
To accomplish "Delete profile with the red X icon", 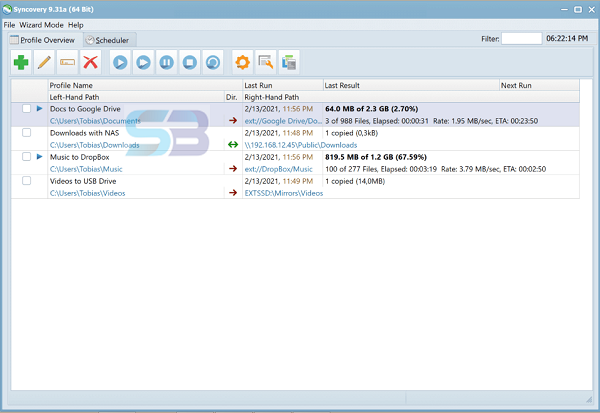I will coord(91,62).
